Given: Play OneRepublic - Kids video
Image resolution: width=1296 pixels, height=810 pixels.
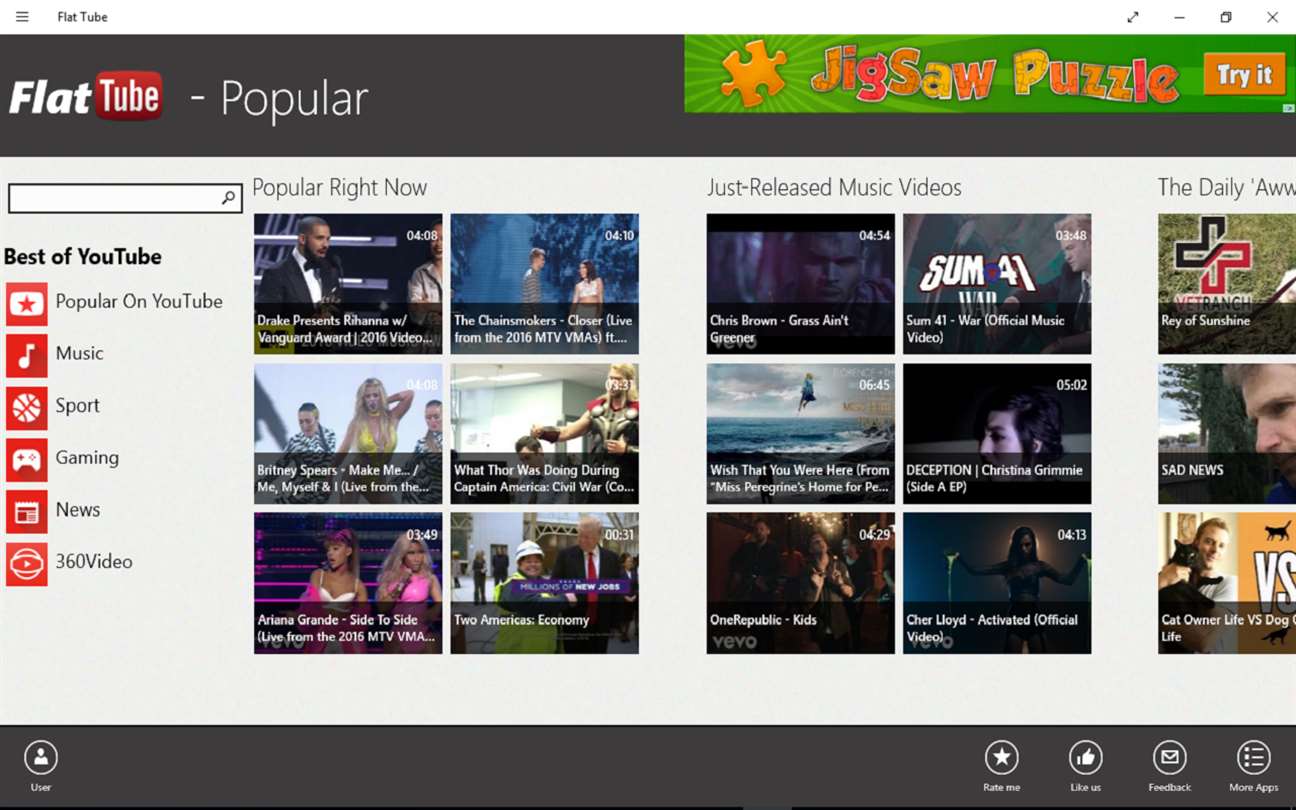Looking at the screenshot, I should 800,584.
